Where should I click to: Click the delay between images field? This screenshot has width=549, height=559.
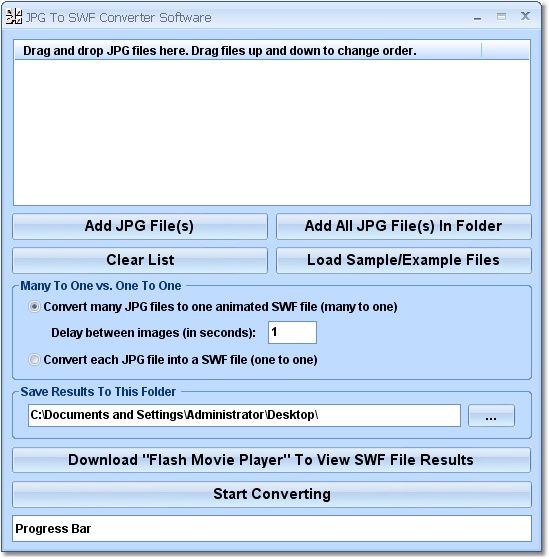[292, 332]
